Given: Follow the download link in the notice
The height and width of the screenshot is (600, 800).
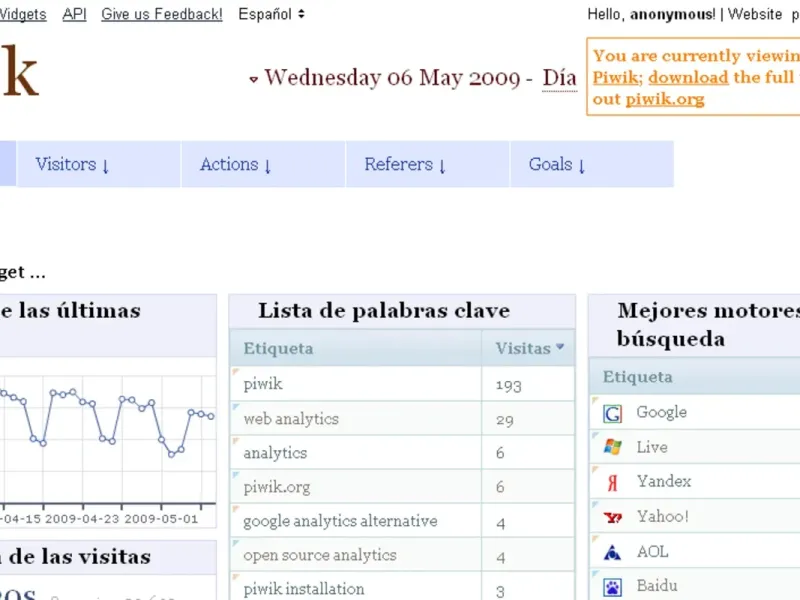Looking at the screenshot, I should (x=688, y=77).
